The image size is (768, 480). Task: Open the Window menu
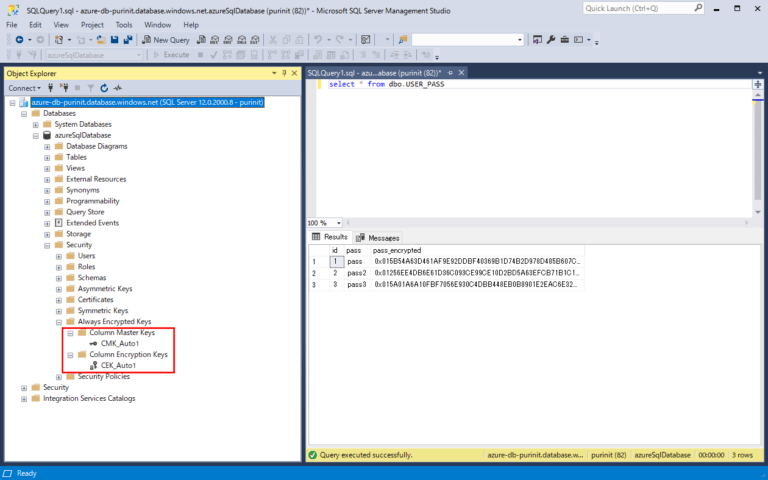pyautogui.click(x=157, y=24)
